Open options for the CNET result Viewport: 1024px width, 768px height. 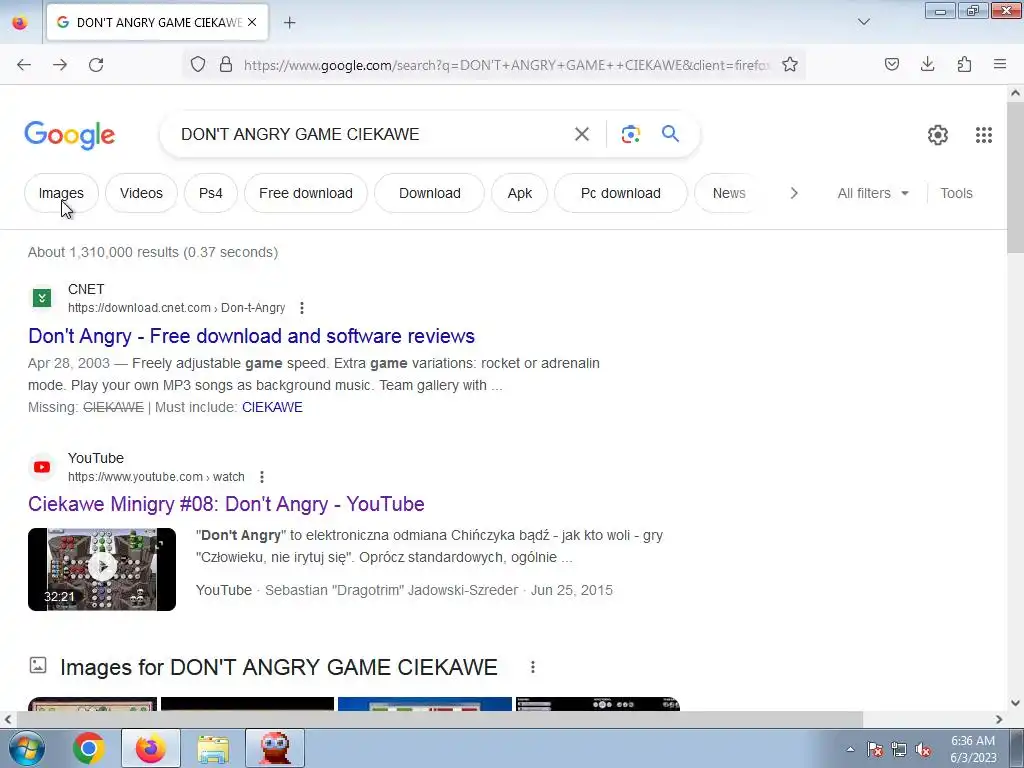pos(302,308)
